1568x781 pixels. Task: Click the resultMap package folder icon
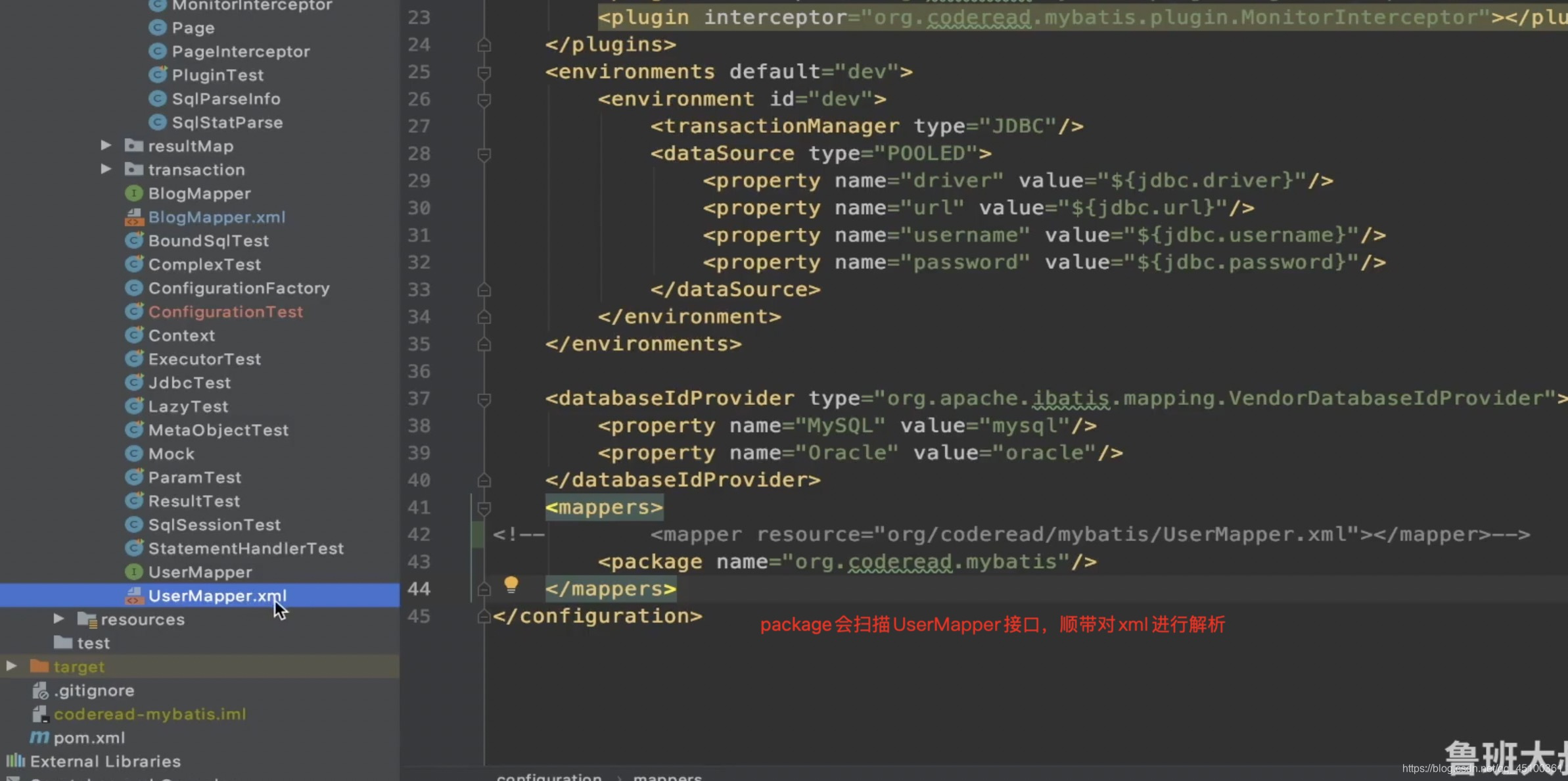pos(134,145)
